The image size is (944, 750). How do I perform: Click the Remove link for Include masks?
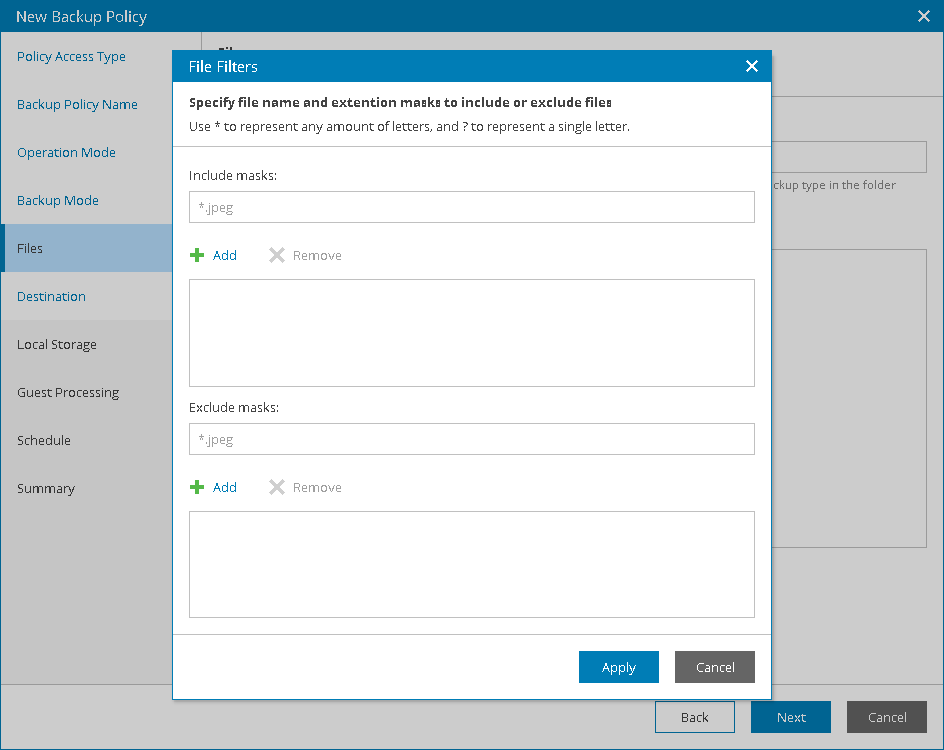click(317, 255)
